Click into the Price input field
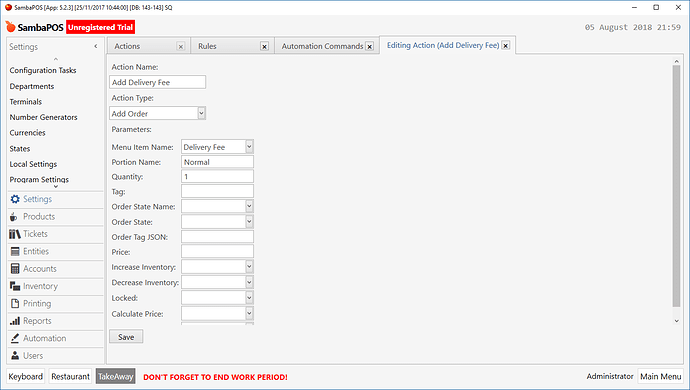 tap(217, 252)
